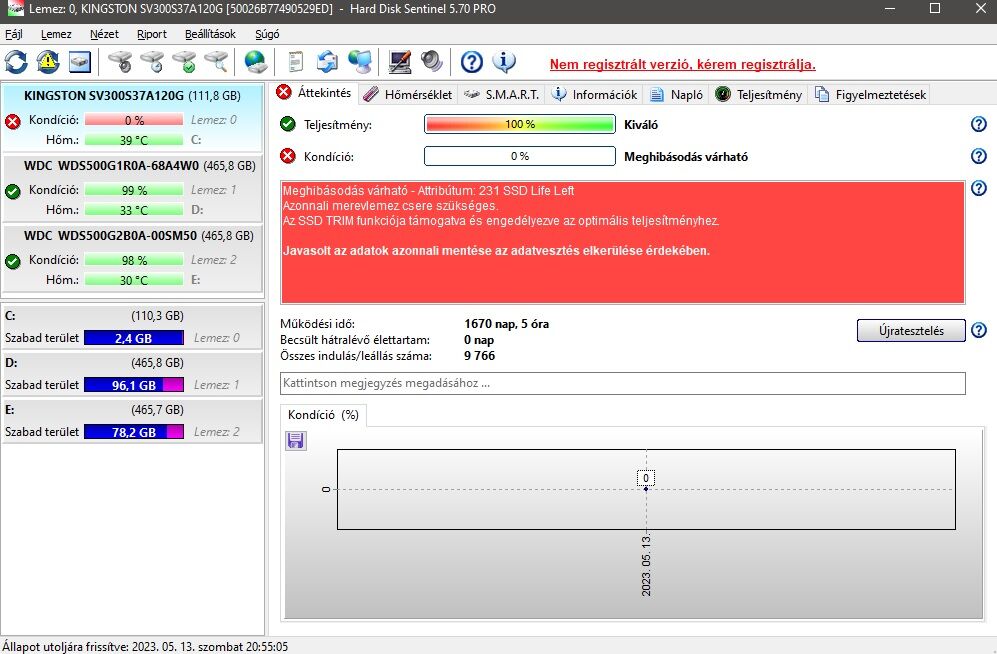Click the speaker sound icon in toolbar
The width and height of the screenshot is (997, 654).
432,62
